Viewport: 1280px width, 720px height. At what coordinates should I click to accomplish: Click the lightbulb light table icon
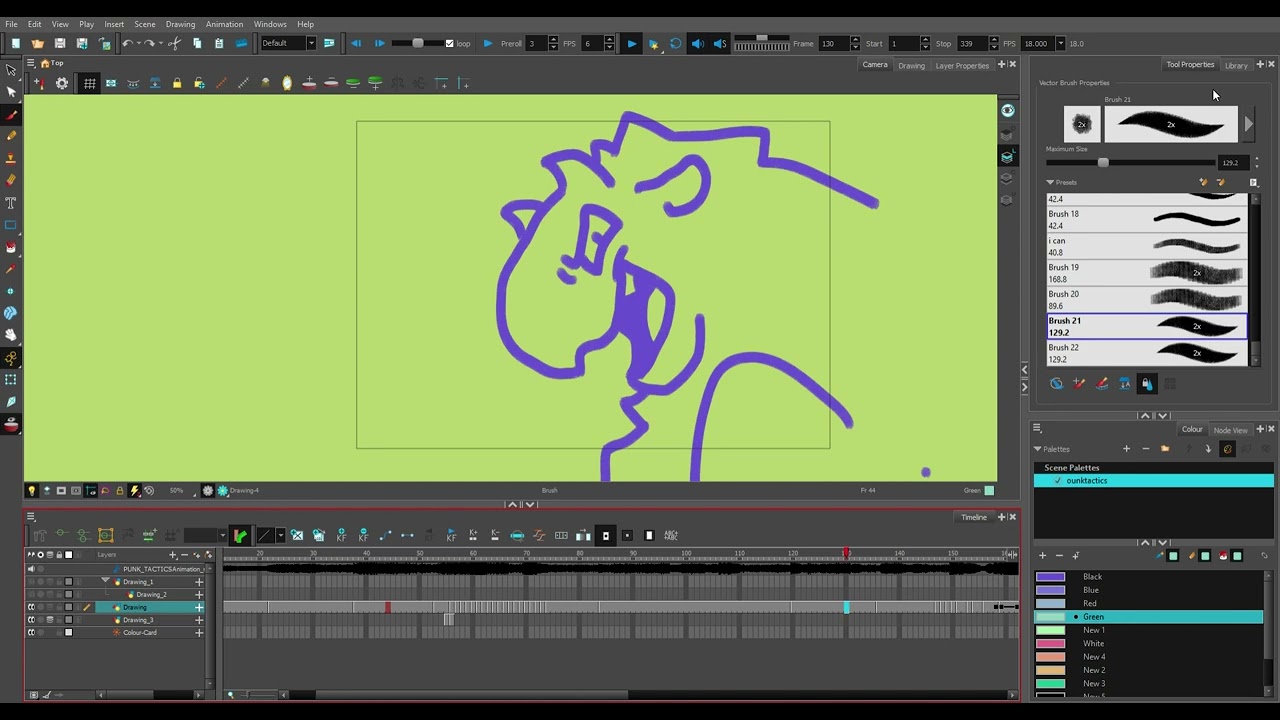(x=31, y=490)
